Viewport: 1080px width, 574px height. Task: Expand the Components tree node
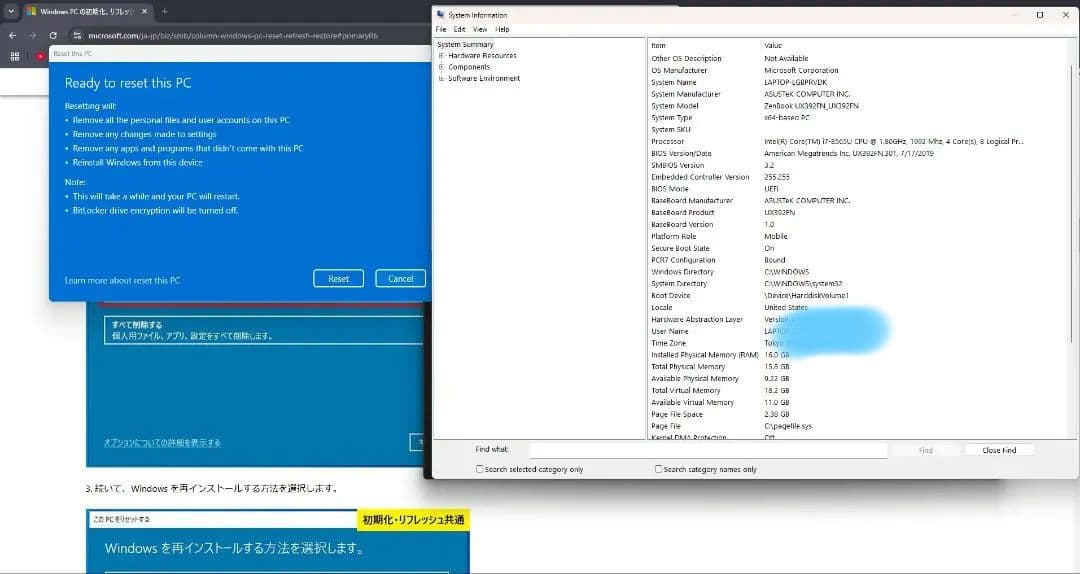441,67
